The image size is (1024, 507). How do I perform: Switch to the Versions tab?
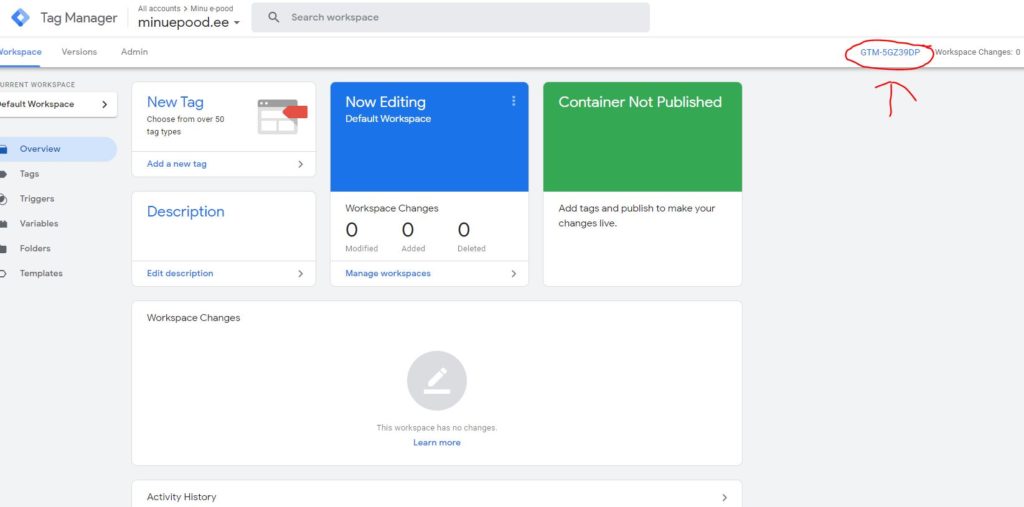coord(79,52)
